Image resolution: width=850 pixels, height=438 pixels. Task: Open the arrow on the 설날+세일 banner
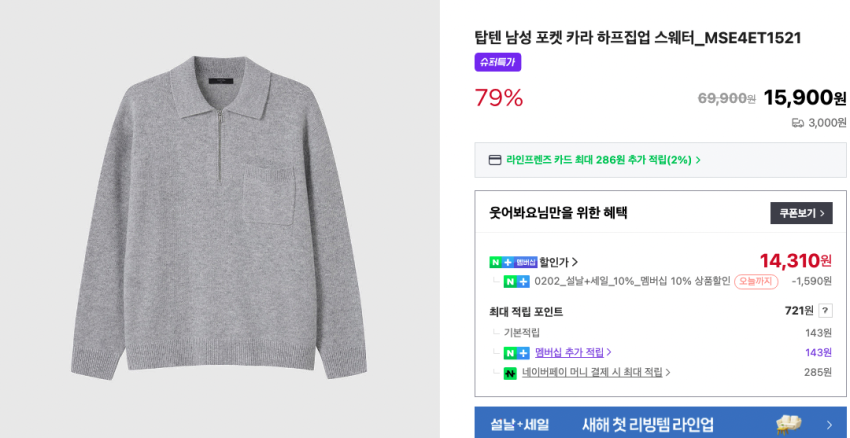(829, 424)
